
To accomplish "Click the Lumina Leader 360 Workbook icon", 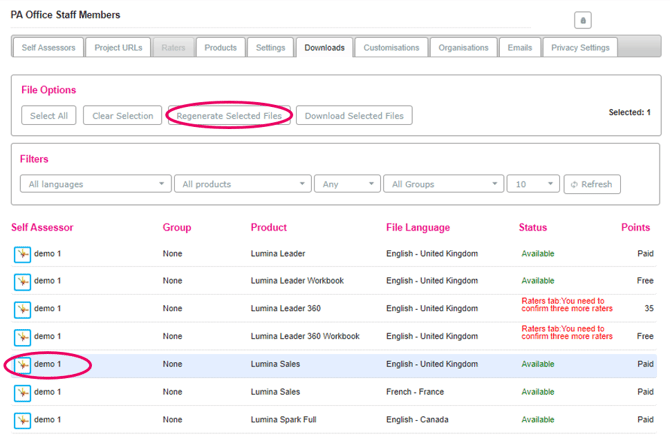I will click(x=22, y=337).
